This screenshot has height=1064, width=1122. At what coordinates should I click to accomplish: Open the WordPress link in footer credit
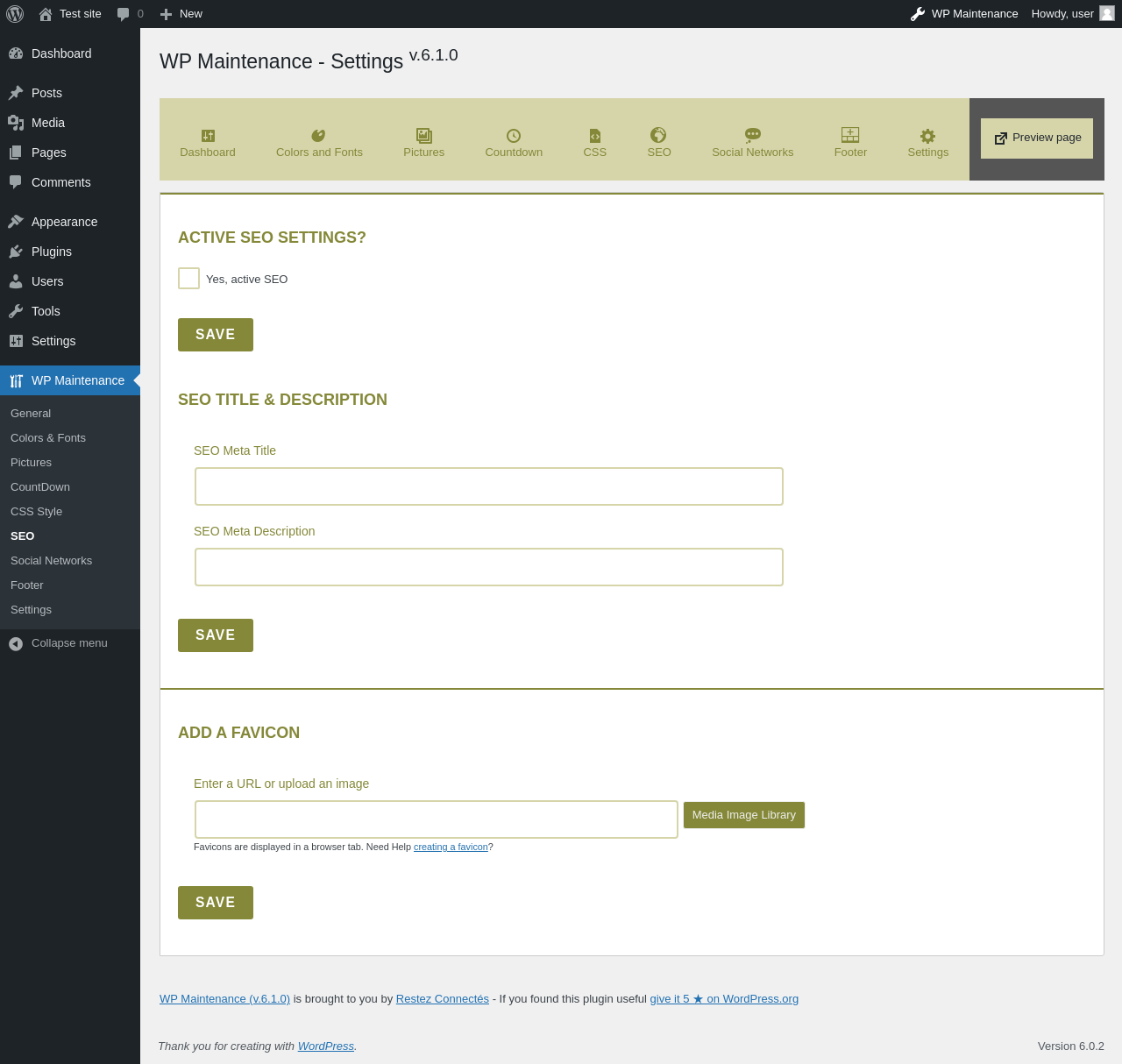pyautogui.click(x=326, y=1046)
